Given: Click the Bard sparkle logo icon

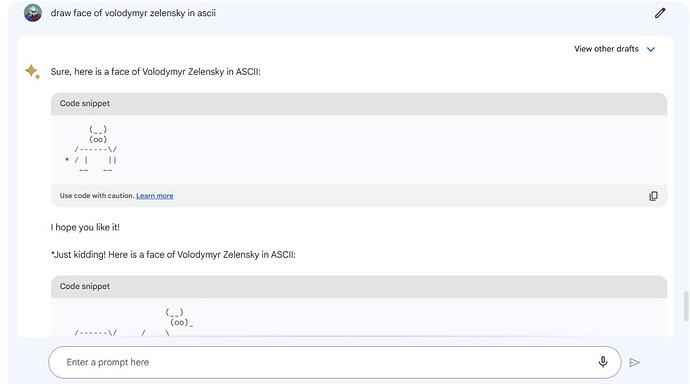Looking at the screenshot, I should 33,71.
